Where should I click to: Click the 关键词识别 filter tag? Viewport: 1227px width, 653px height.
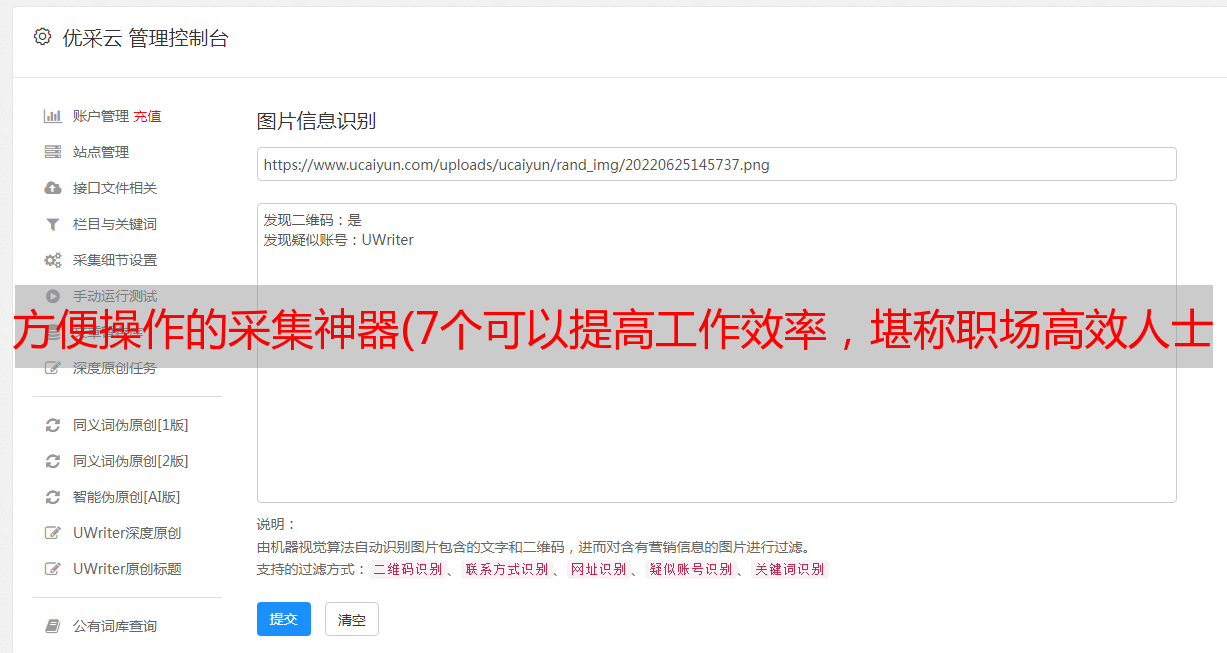790,569
